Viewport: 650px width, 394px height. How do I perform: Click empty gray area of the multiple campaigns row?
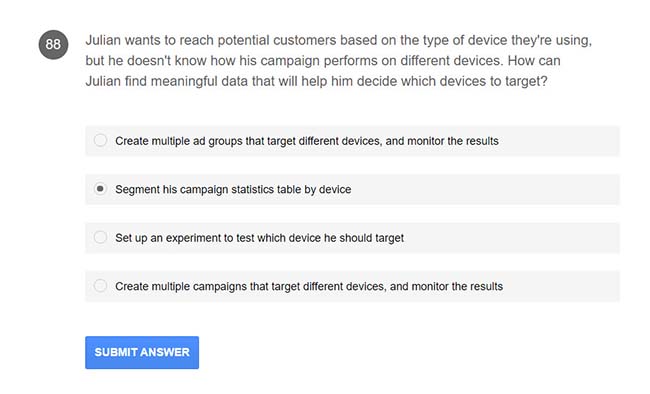(x=562, y=287)
